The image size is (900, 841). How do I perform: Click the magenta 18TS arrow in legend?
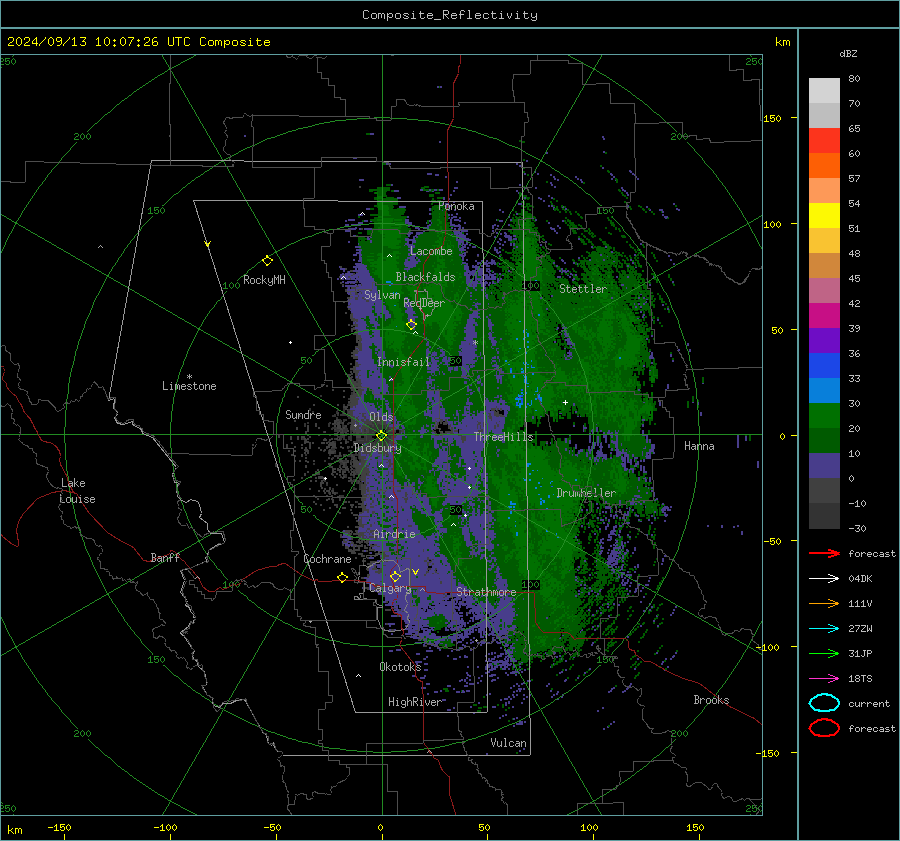point(824,679)
